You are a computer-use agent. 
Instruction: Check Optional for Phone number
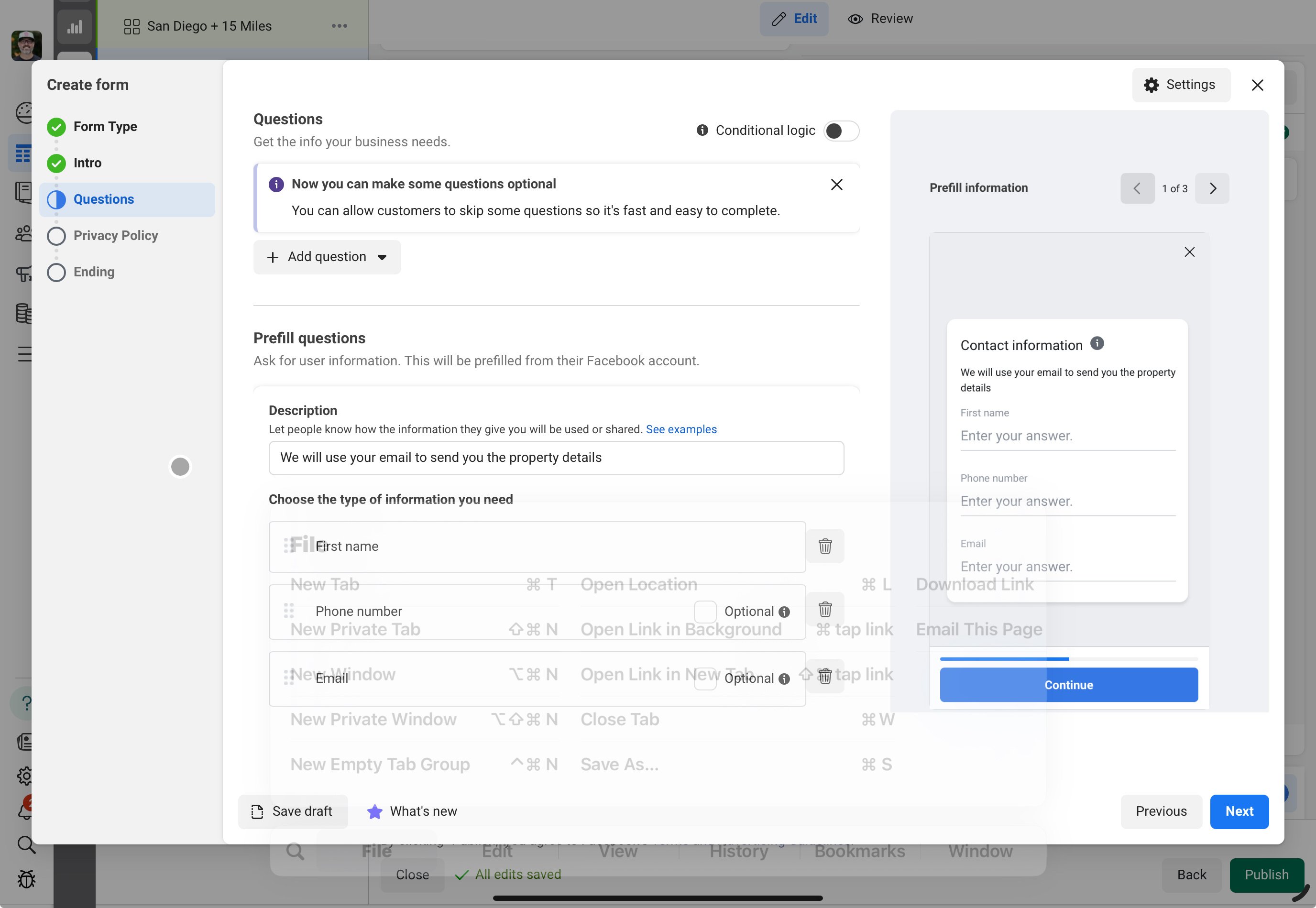click(704, 612)
